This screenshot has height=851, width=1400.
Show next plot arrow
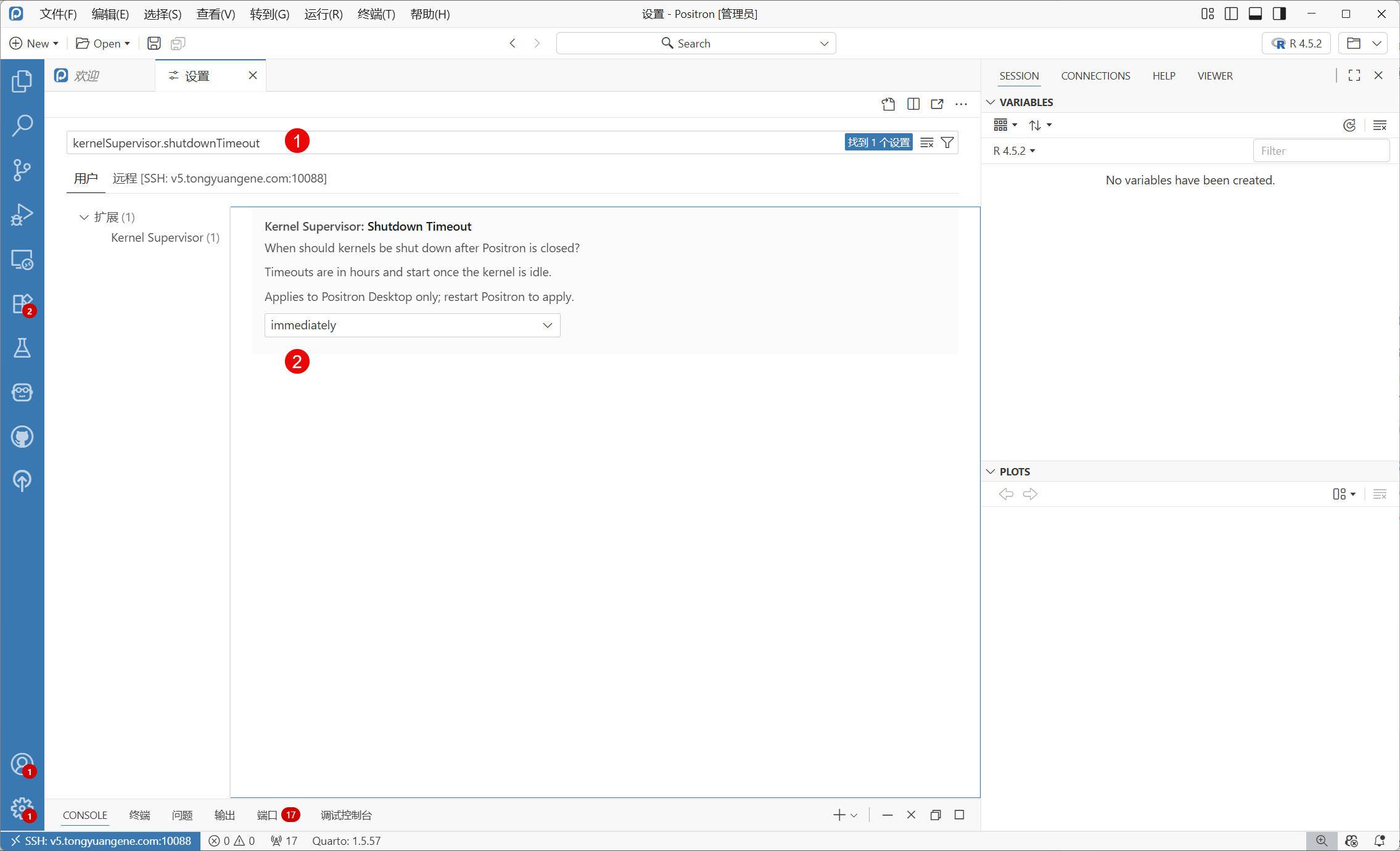click(x=1031, y=494)
